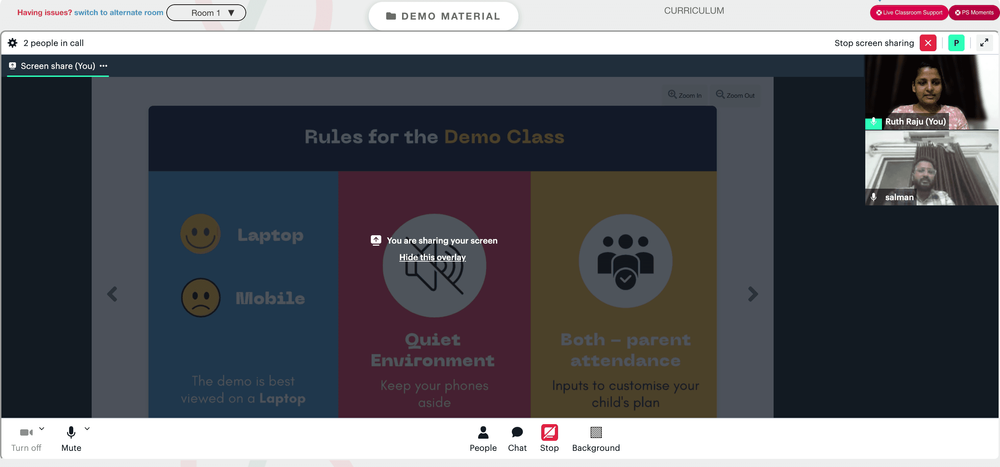The width and height of the screenshot is (1000, 467).
Task: Click the red stop screen sharing X button
Action: (928, 43)
